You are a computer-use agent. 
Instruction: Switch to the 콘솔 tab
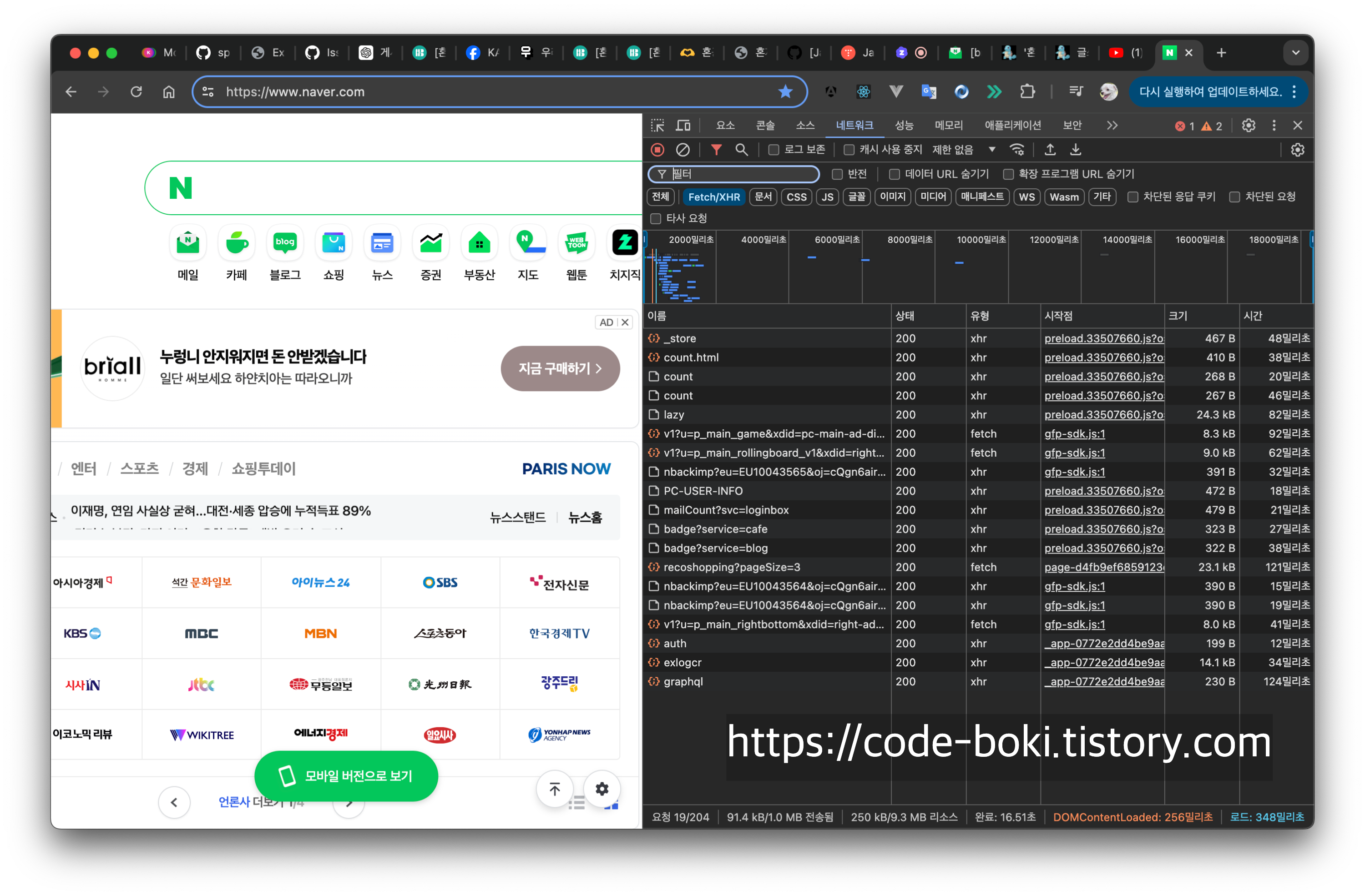(x=765, y=126)
